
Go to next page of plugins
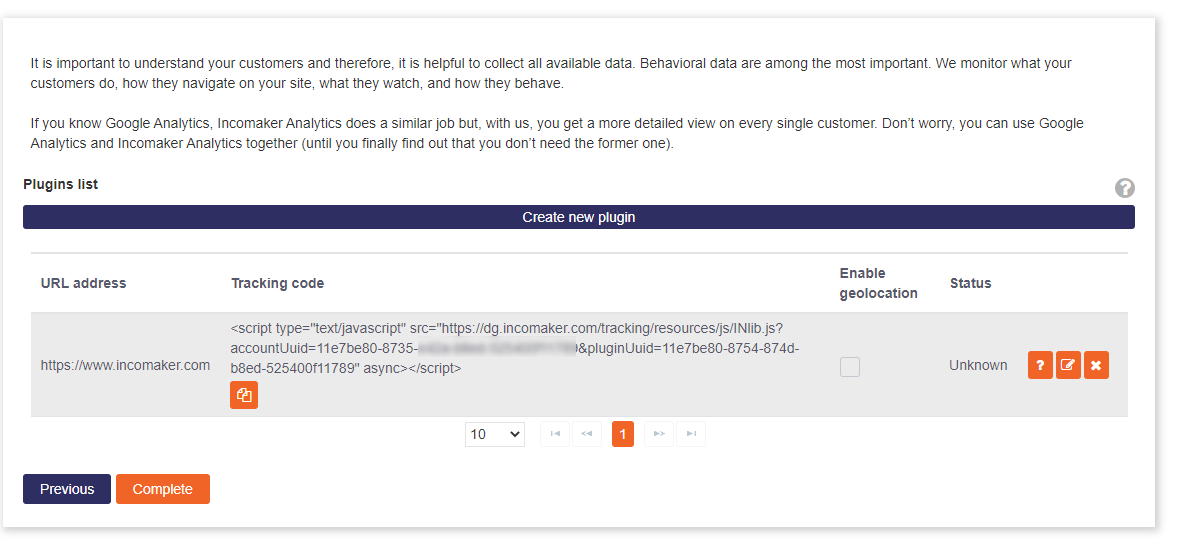(659, 434)
